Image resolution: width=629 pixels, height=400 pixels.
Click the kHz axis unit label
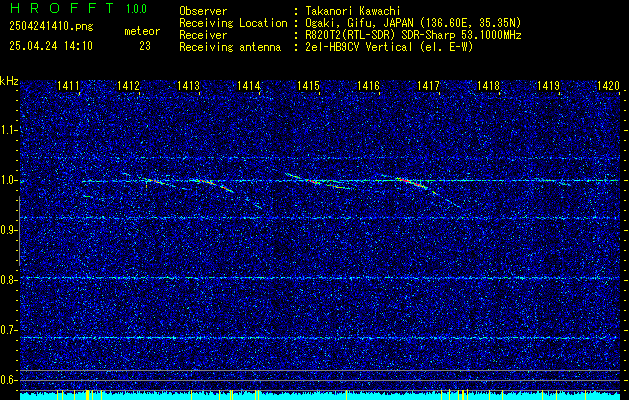coord(9,81)
